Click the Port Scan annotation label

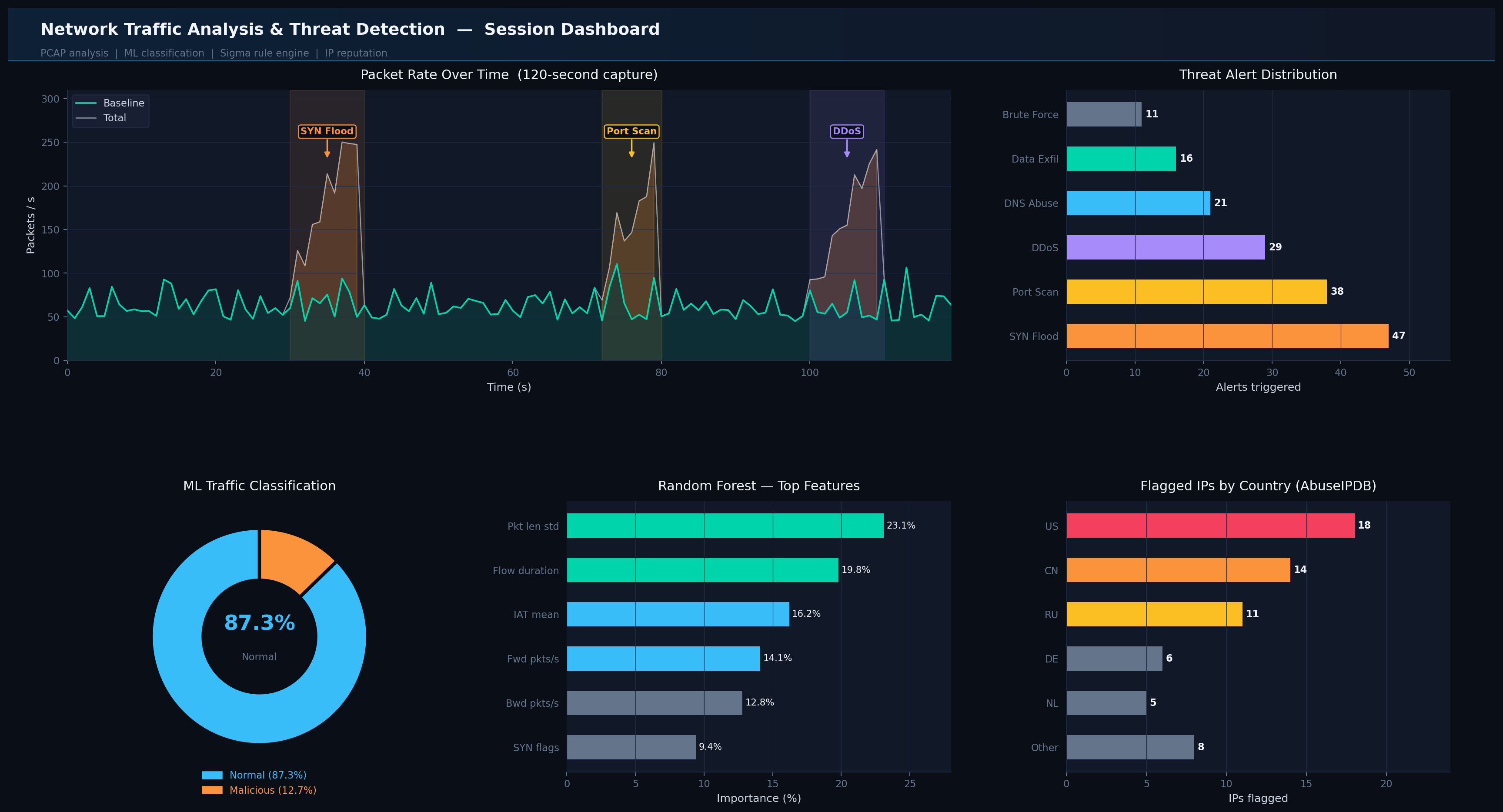click(x=631, y=131)
